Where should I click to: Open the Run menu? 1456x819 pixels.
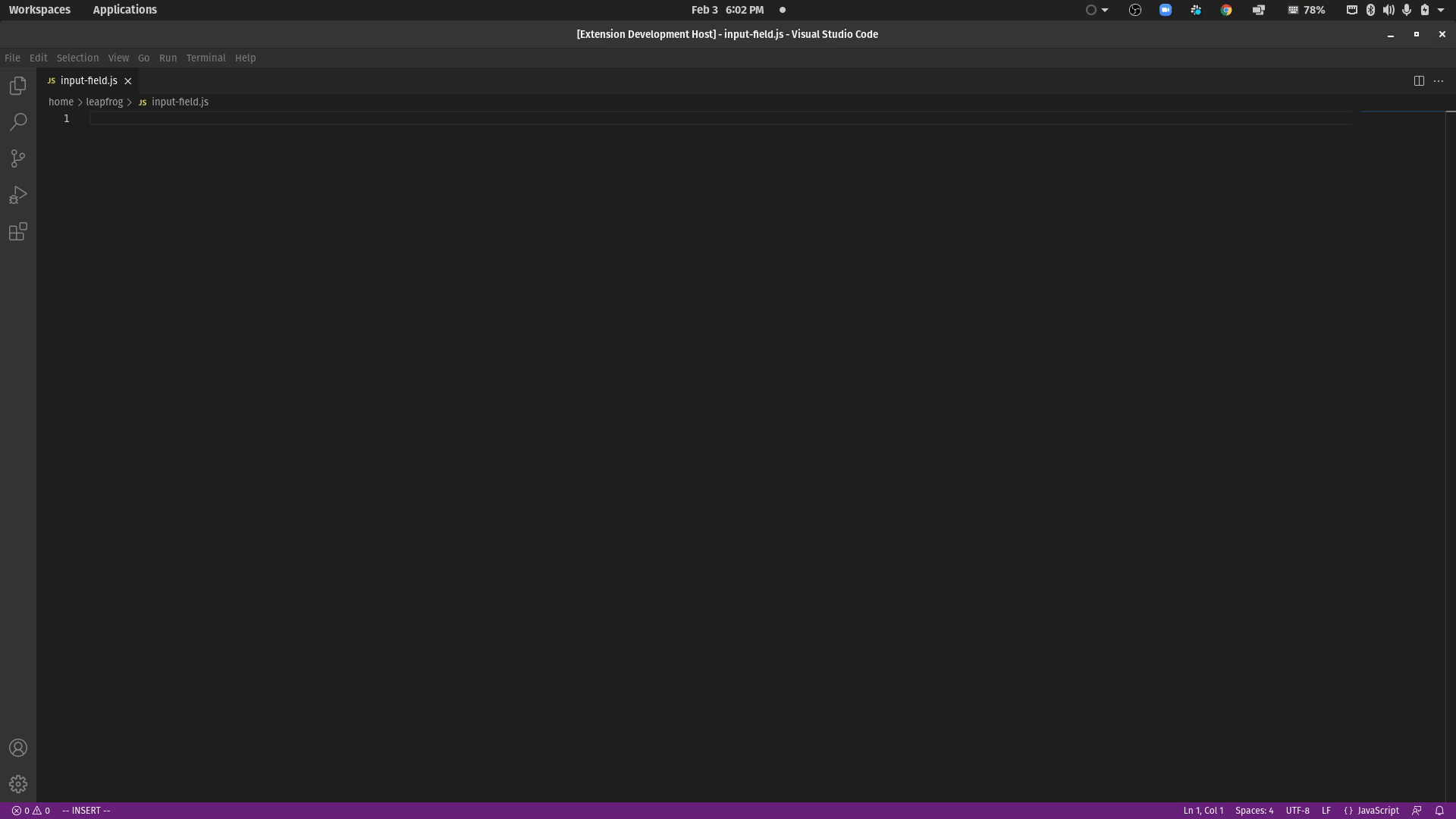tap(168, 58)
